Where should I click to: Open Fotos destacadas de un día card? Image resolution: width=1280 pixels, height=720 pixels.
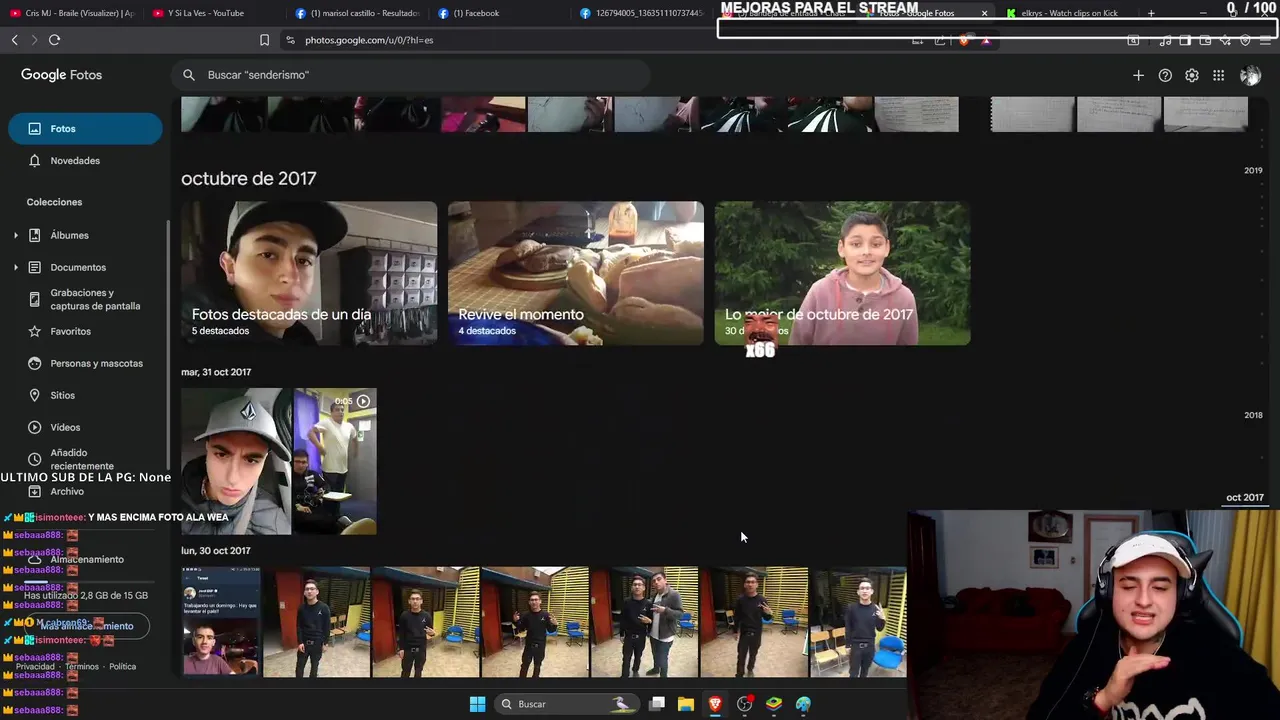[x=309, y=273]
